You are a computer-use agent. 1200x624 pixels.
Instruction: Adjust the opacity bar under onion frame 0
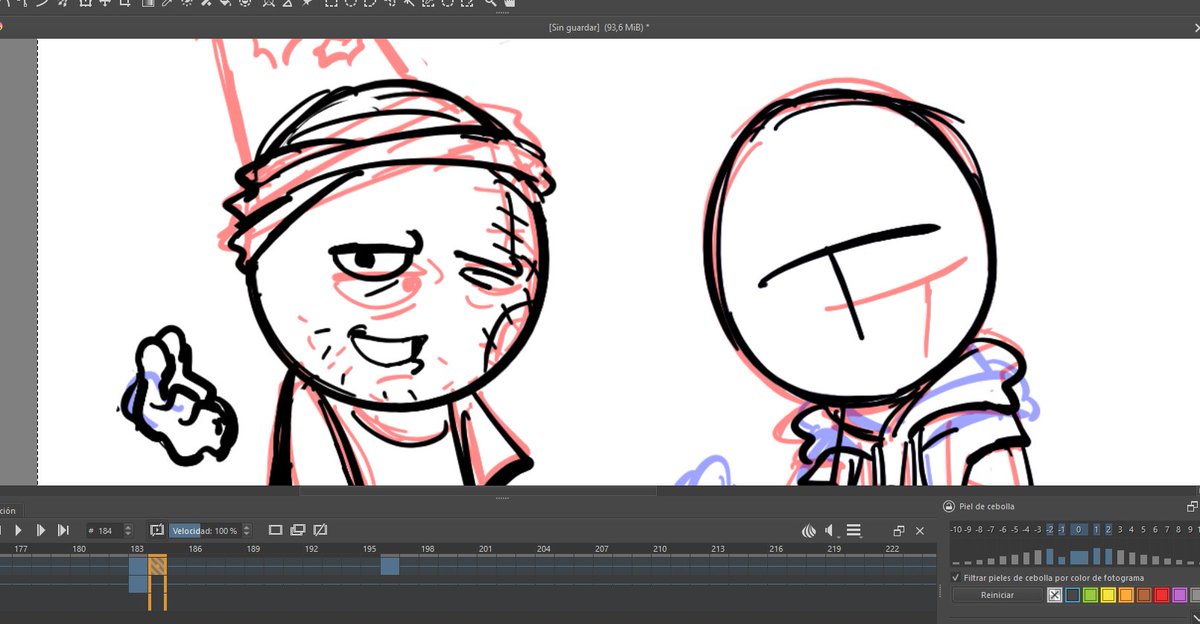pyautogui.click(x=1079, y=557)
